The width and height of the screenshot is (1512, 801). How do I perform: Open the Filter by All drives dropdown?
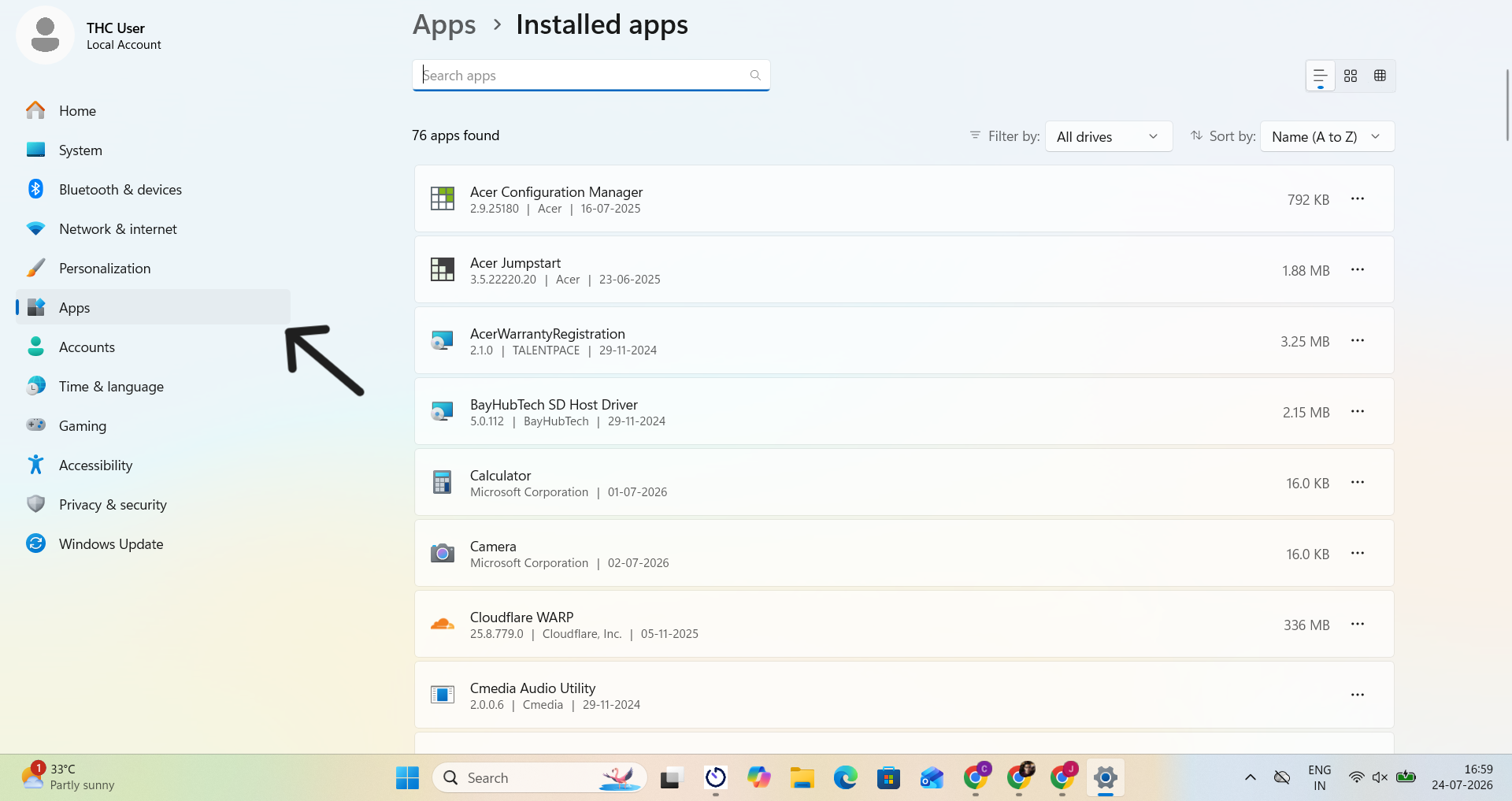tap(1109, 136)
